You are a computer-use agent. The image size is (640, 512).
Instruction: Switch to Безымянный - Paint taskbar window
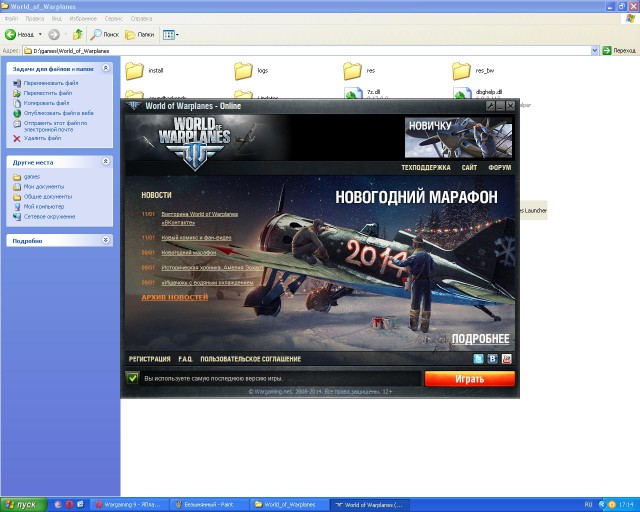208,505
